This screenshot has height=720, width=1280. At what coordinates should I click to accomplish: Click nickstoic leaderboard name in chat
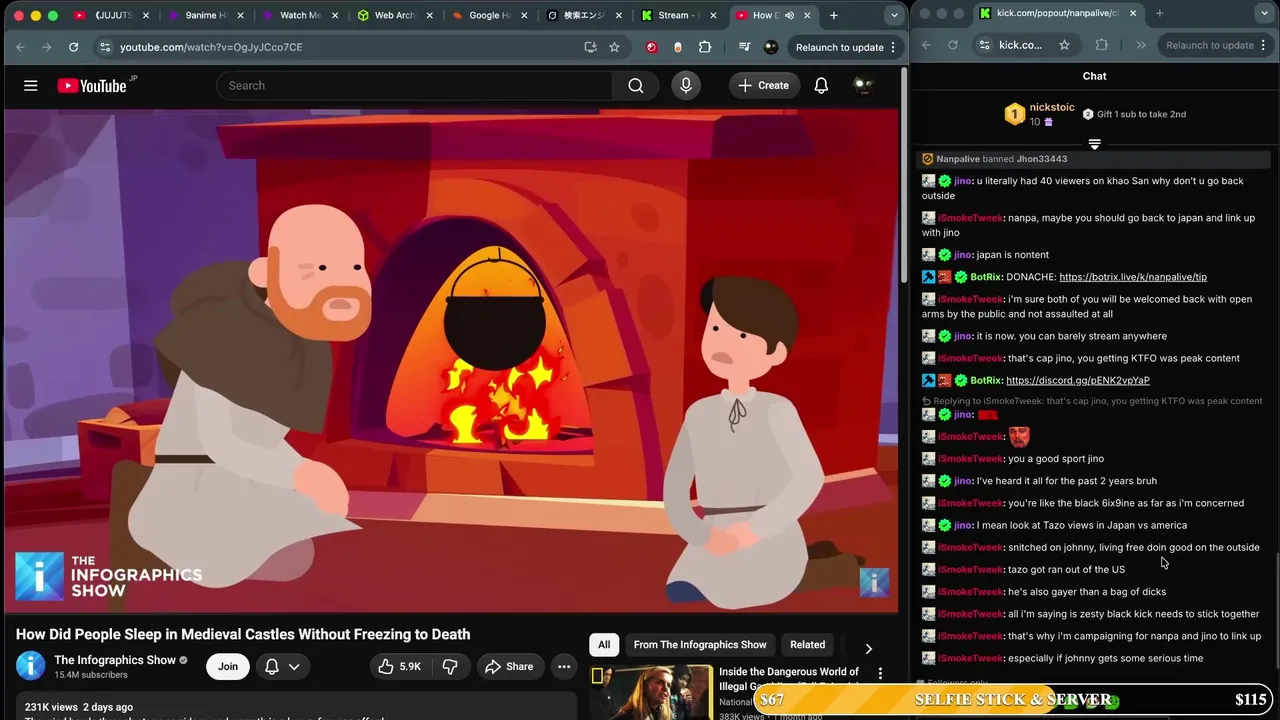tap(1052, 107)
